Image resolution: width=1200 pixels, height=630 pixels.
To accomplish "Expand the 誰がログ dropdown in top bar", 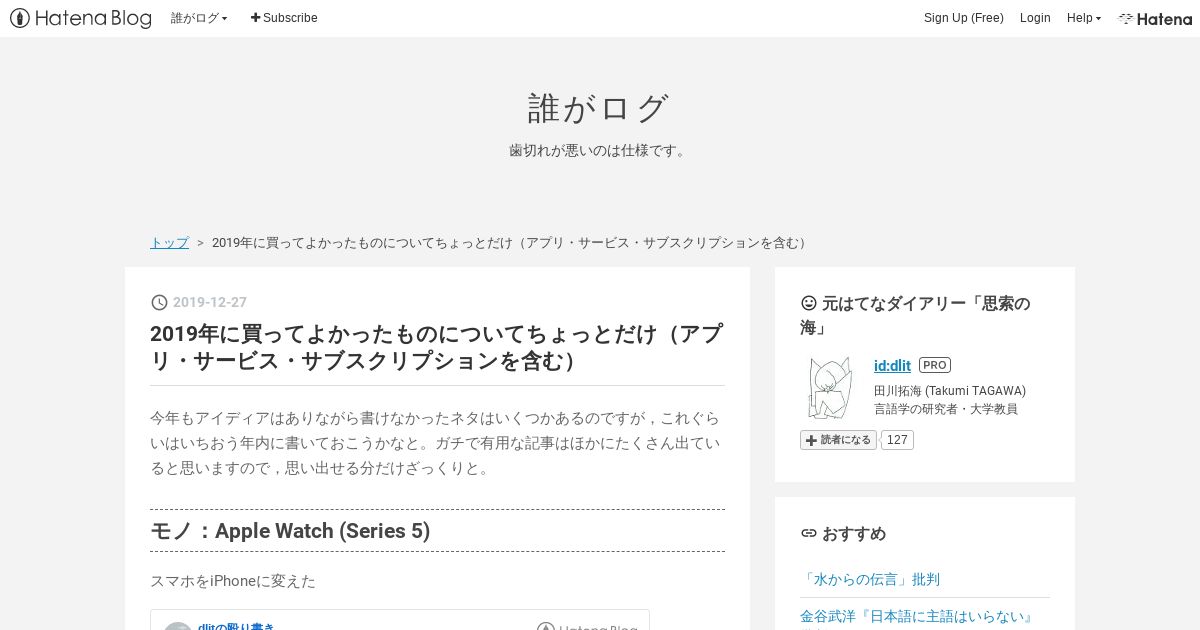I will pyautogui.click(x=199, y=18).
